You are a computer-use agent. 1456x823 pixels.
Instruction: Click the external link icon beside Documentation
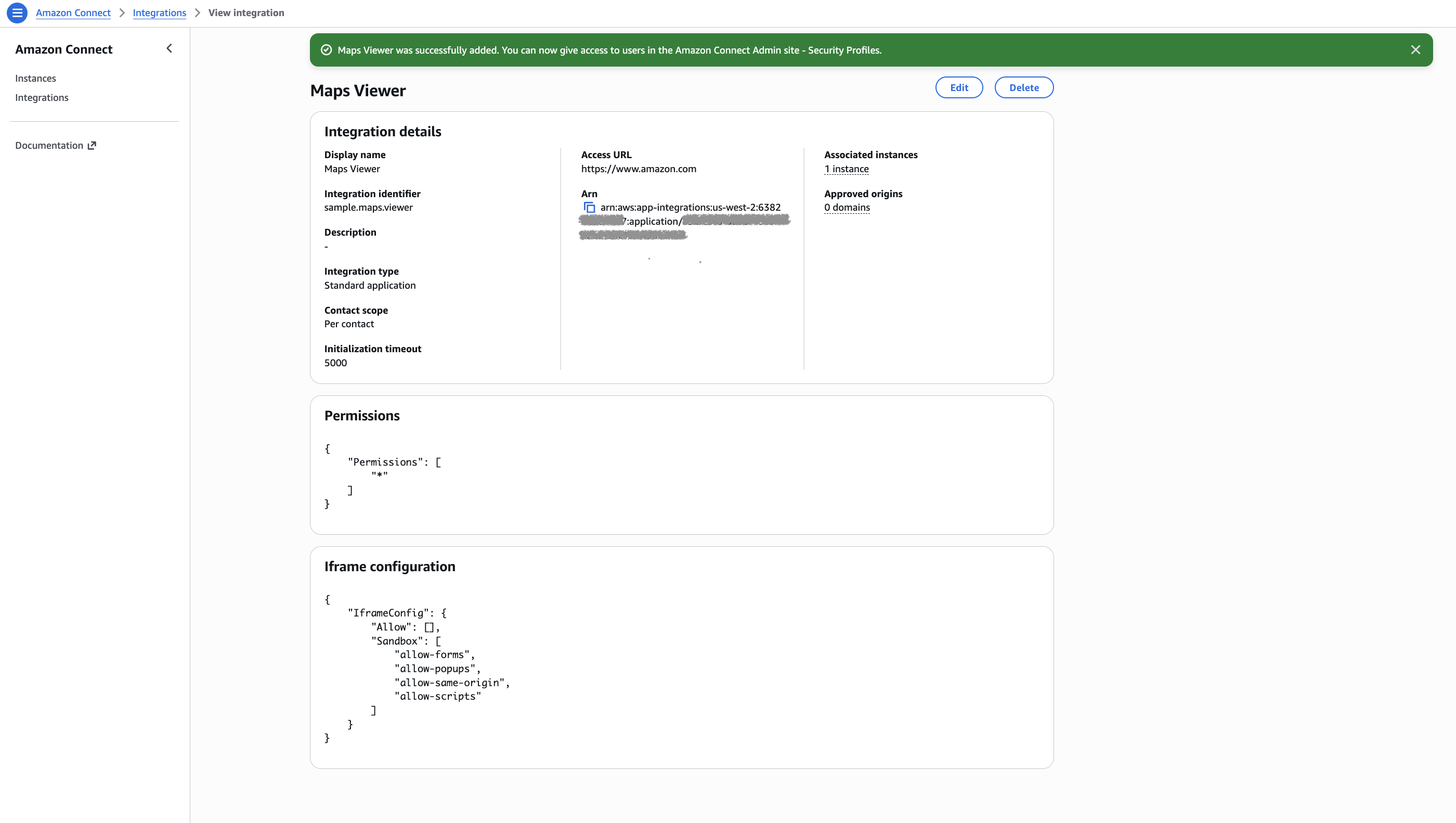point(92,145)
